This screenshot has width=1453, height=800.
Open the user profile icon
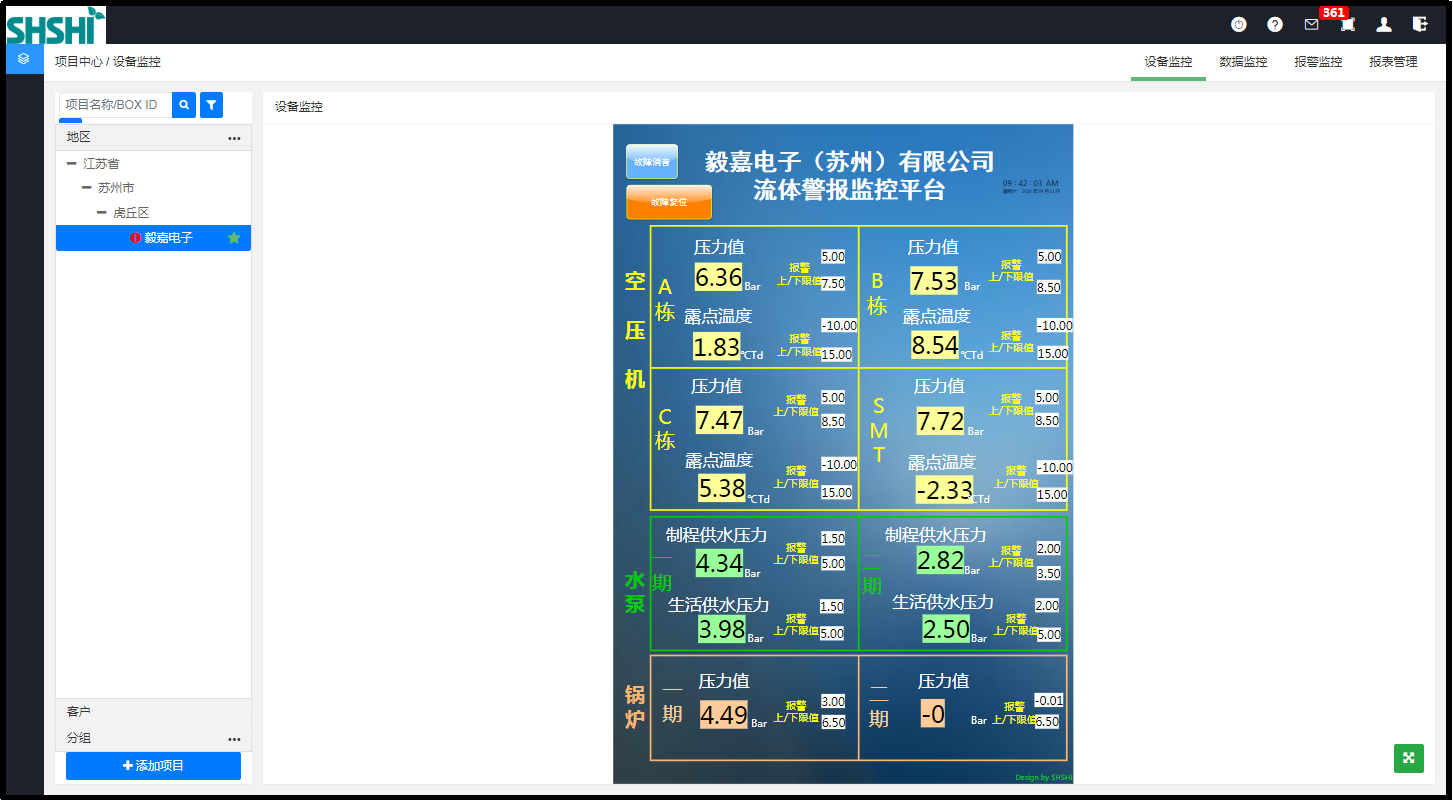tap(1384, 24)
